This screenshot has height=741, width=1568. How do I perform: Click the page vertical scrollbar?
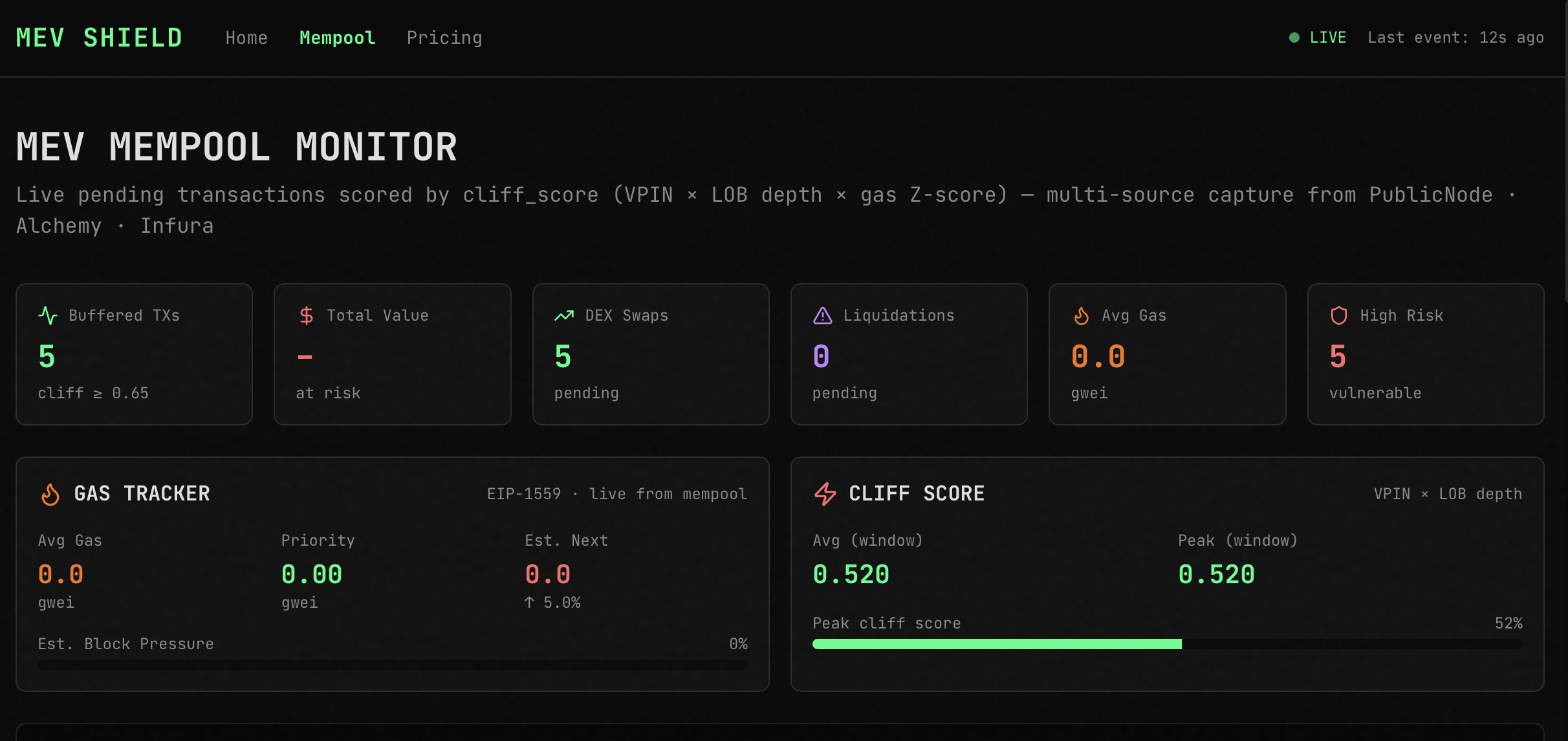point(1565,149)
